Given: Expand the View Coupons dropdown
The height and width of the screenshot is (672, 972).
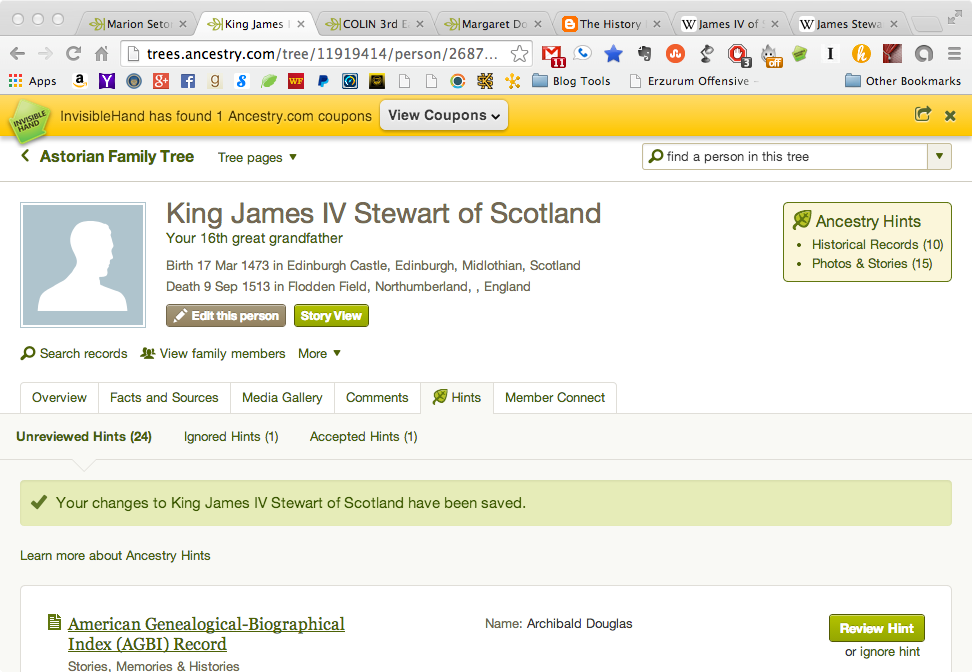Looking at the screenshot, I should click(x=443, y=115).
